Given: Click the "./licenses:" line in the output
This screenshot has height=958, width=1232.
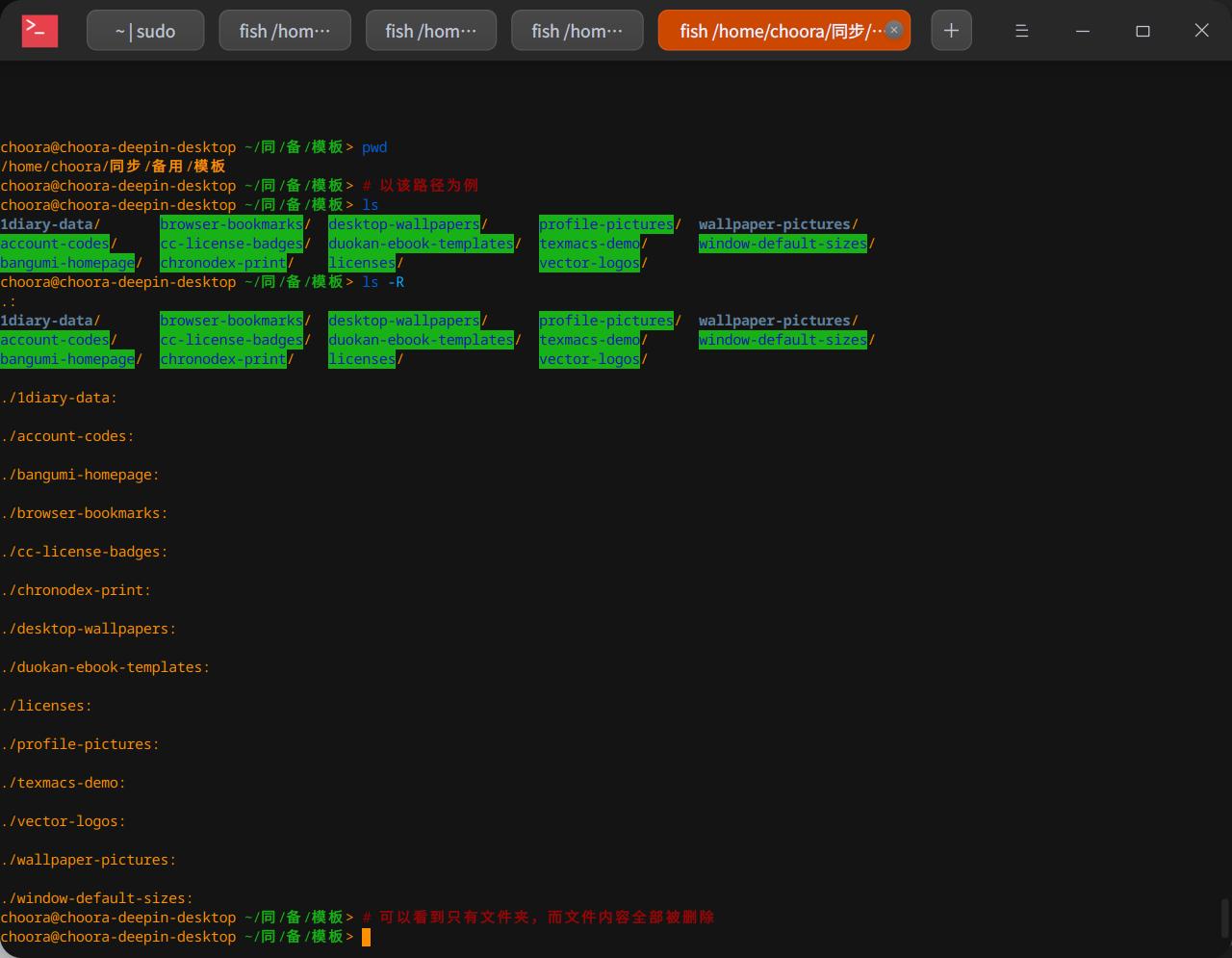Looking at the screenshot, I should coord(46,706).
